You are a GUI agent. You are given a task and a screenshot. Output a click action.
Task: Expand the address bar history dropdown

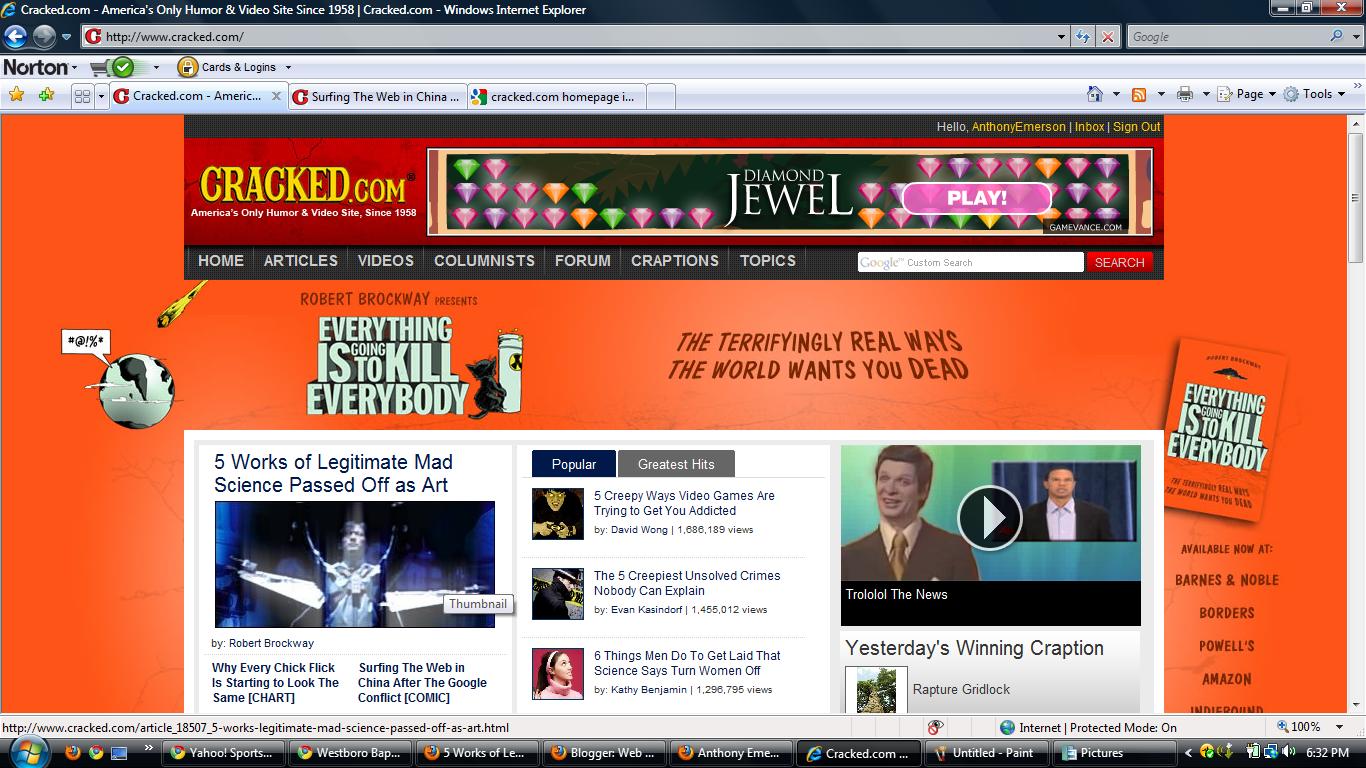tap(1062, 37)
